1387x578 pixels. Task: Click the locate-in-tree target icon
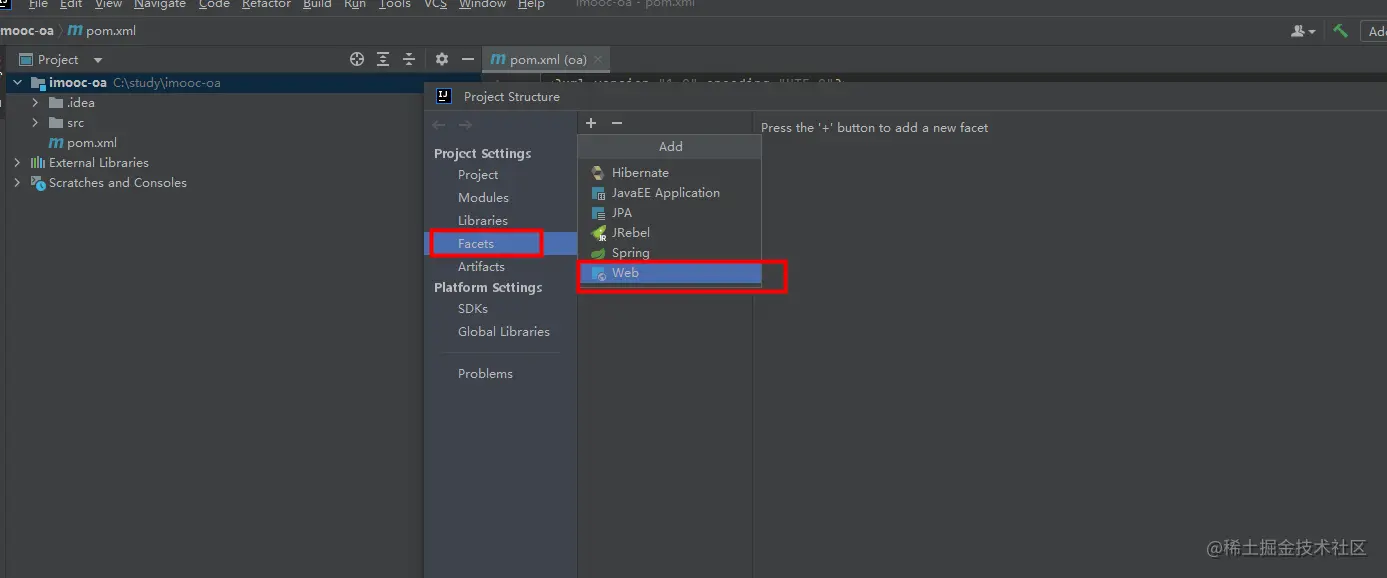click(357, 60)
